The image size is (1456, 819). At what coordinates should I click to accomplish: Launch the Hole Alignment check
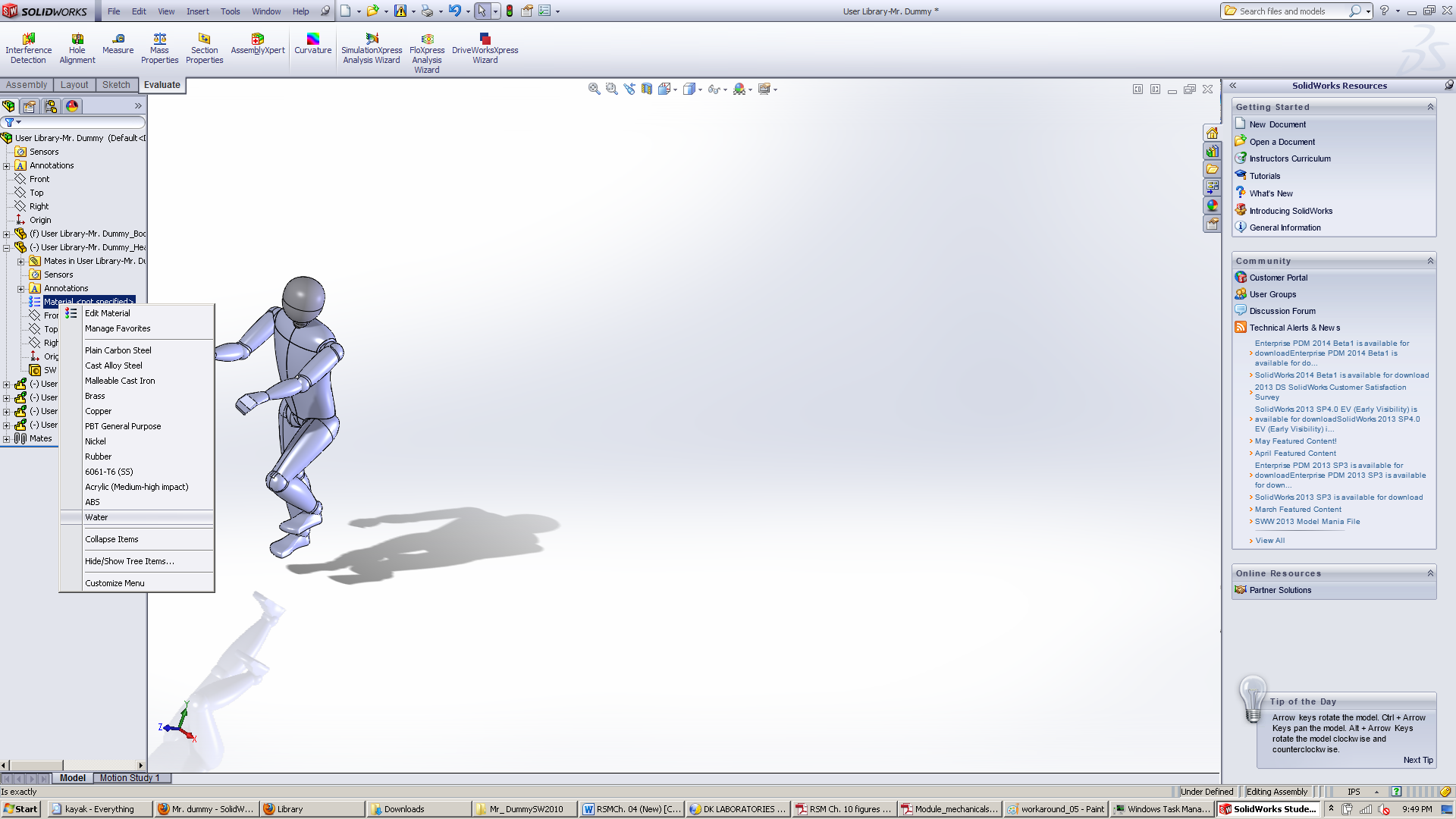(77, 49)
